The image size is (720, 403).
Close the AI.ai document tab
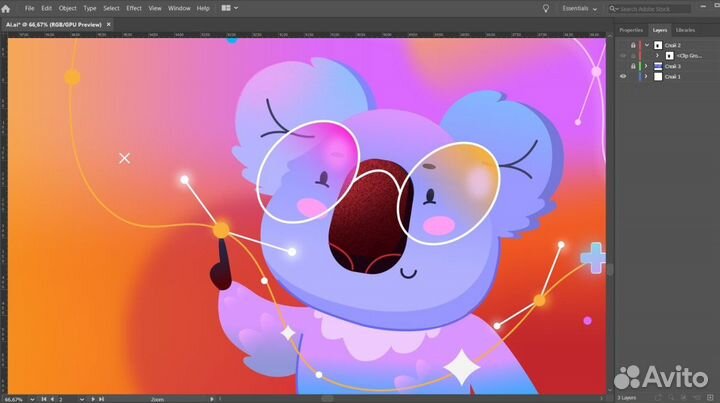(107, 22)
